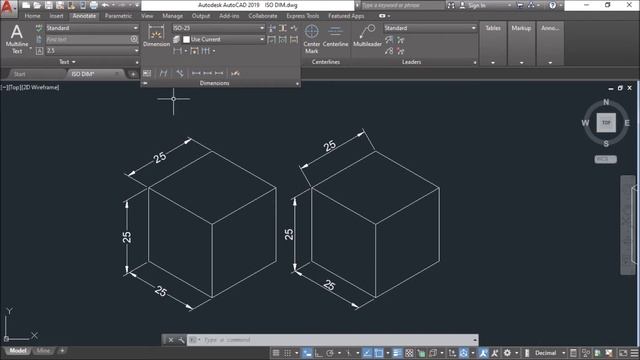Click the New file icon in quick access
Viewport: 640px width, 360px height.
click(26, 5)
